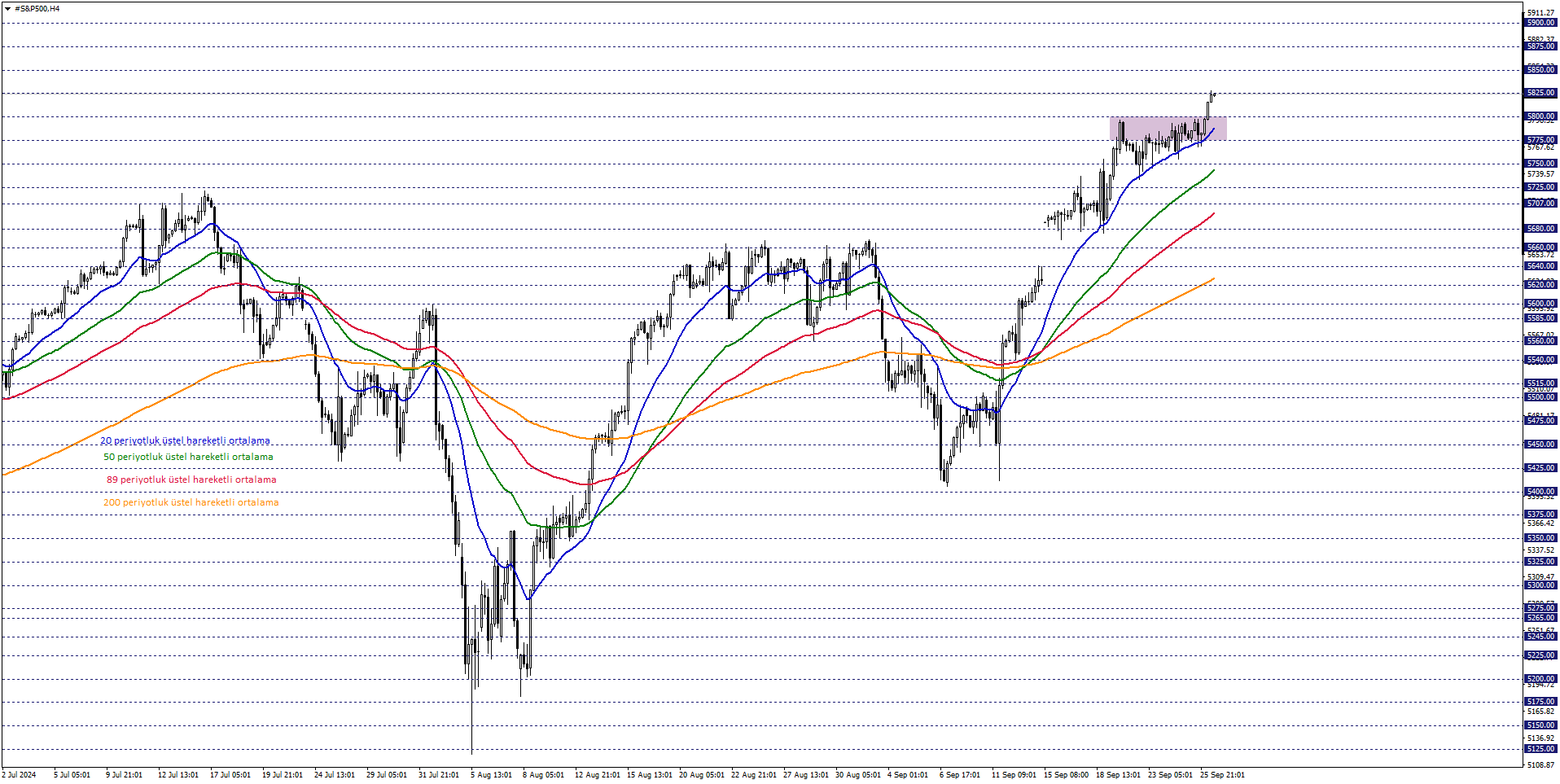
Task: Click the 5825.00 price level label
Action: click(1540, 93)
